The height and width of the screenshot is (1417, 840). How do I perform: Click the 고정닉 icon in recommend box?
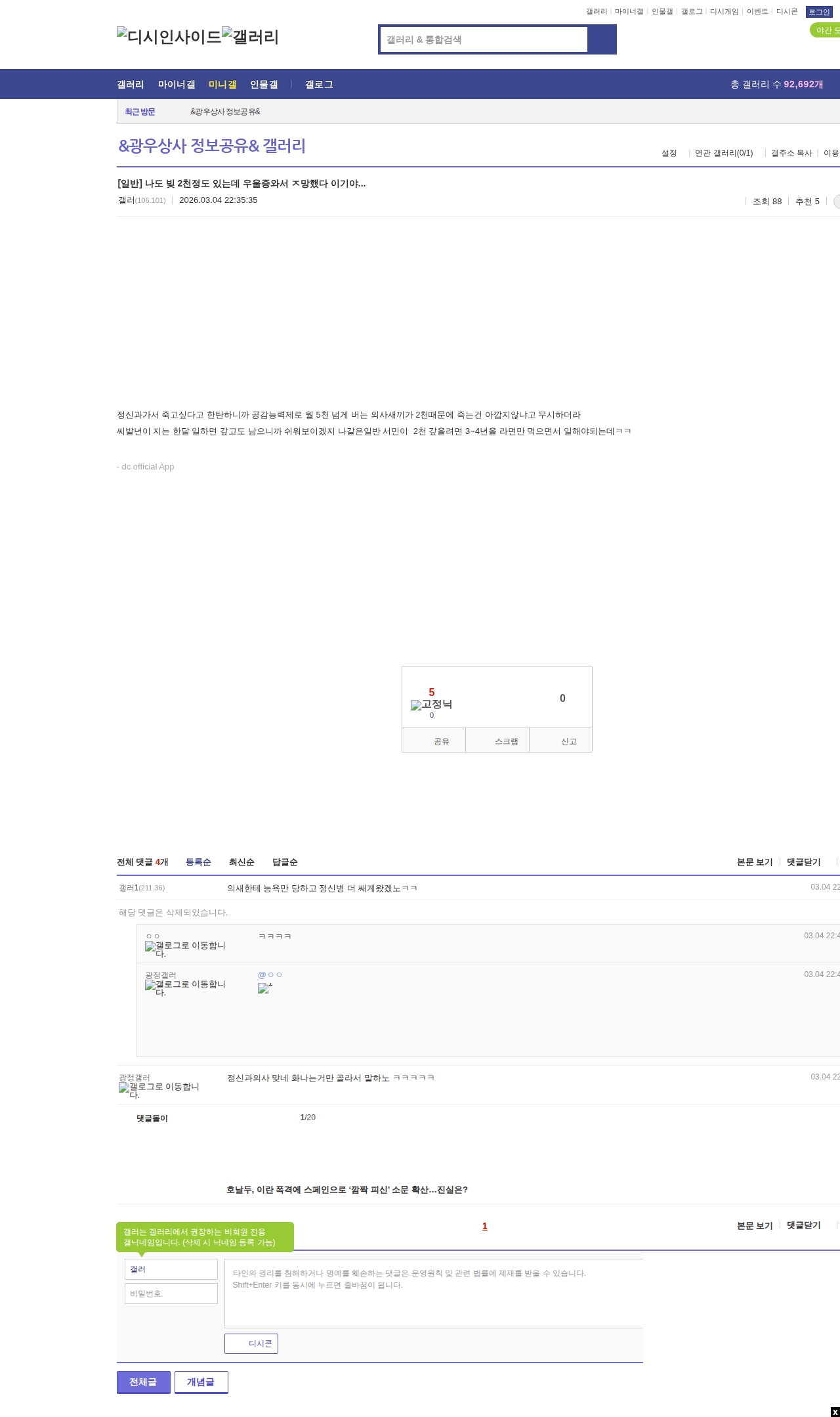click(x=431, y=705)
